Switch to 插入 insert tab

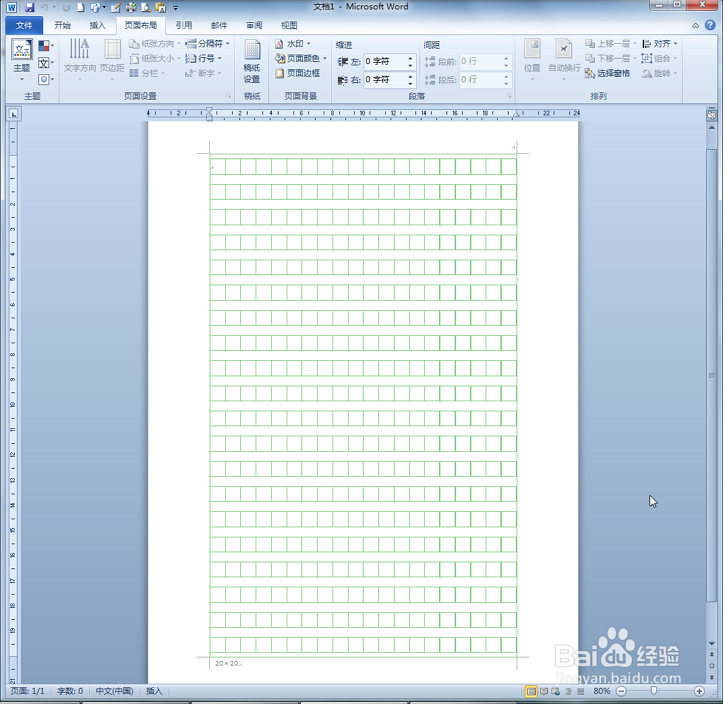[97, 25]
